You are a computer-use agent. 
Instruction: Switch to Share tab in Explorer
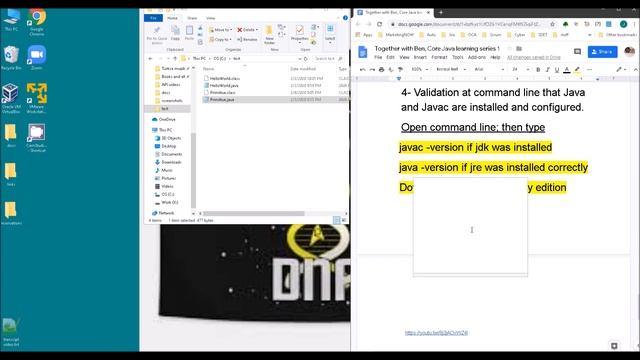192,18
